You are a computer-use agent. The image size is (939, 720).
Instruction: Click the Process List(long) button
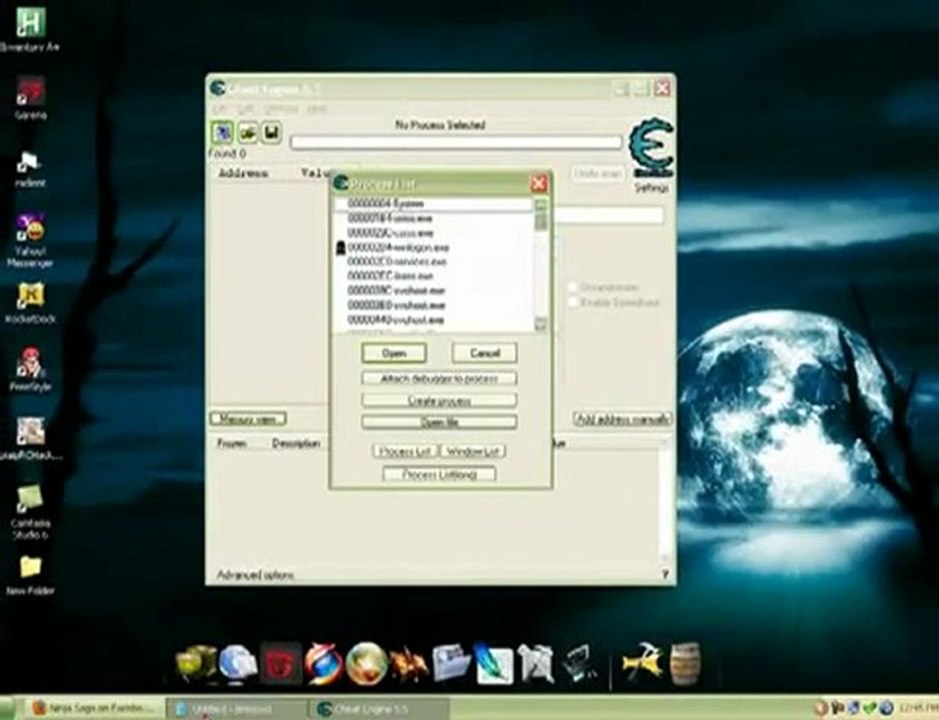coord(439,474)
